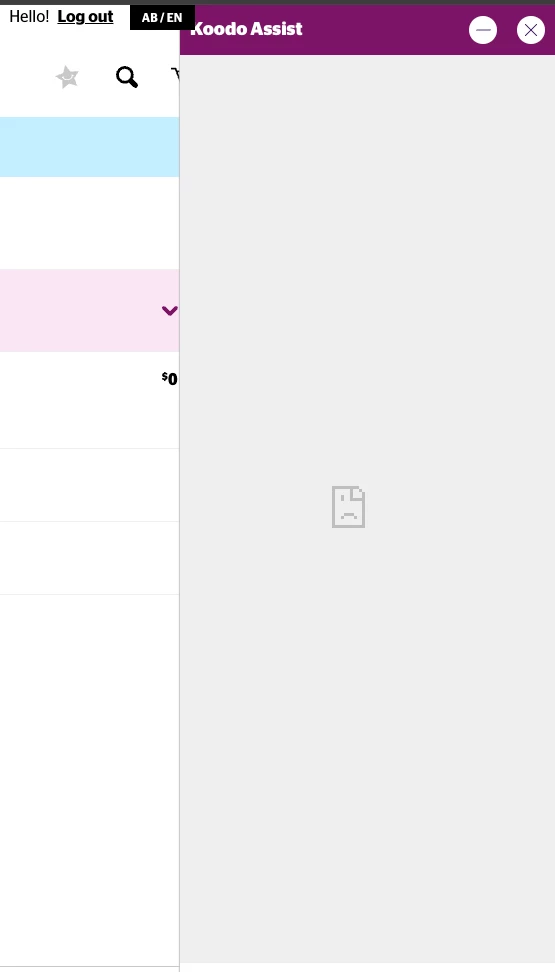Click the pink highlighted section bar
This screenshot has height=972, width=555.
pos(89,311)
